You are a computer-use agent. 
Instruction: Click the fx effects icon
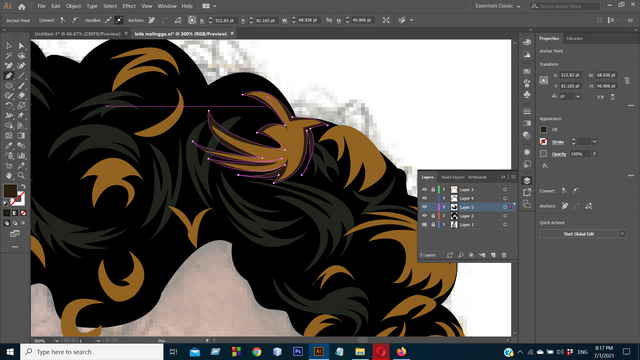pos(545,166)
